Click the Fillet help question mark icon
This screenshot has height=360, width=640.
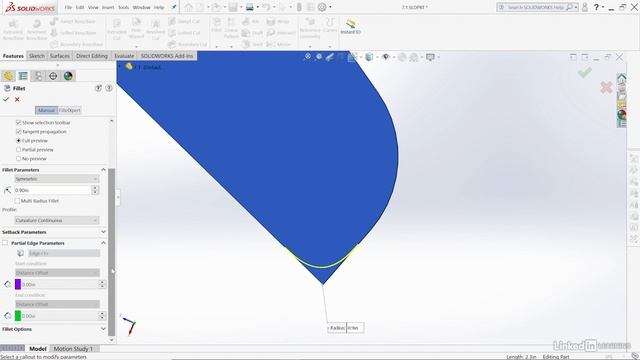click(x=109, y=88)
